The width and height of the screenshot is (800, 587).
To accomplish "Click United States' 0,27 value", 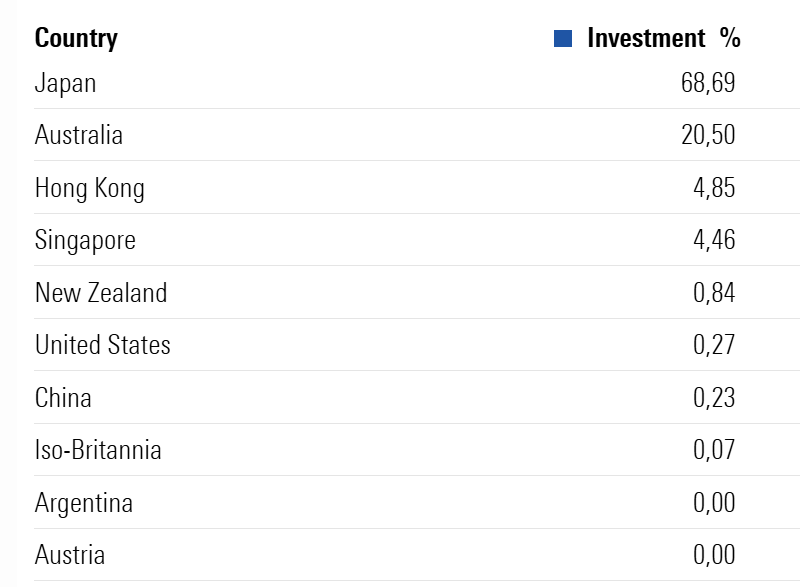I will click(714, 345).
